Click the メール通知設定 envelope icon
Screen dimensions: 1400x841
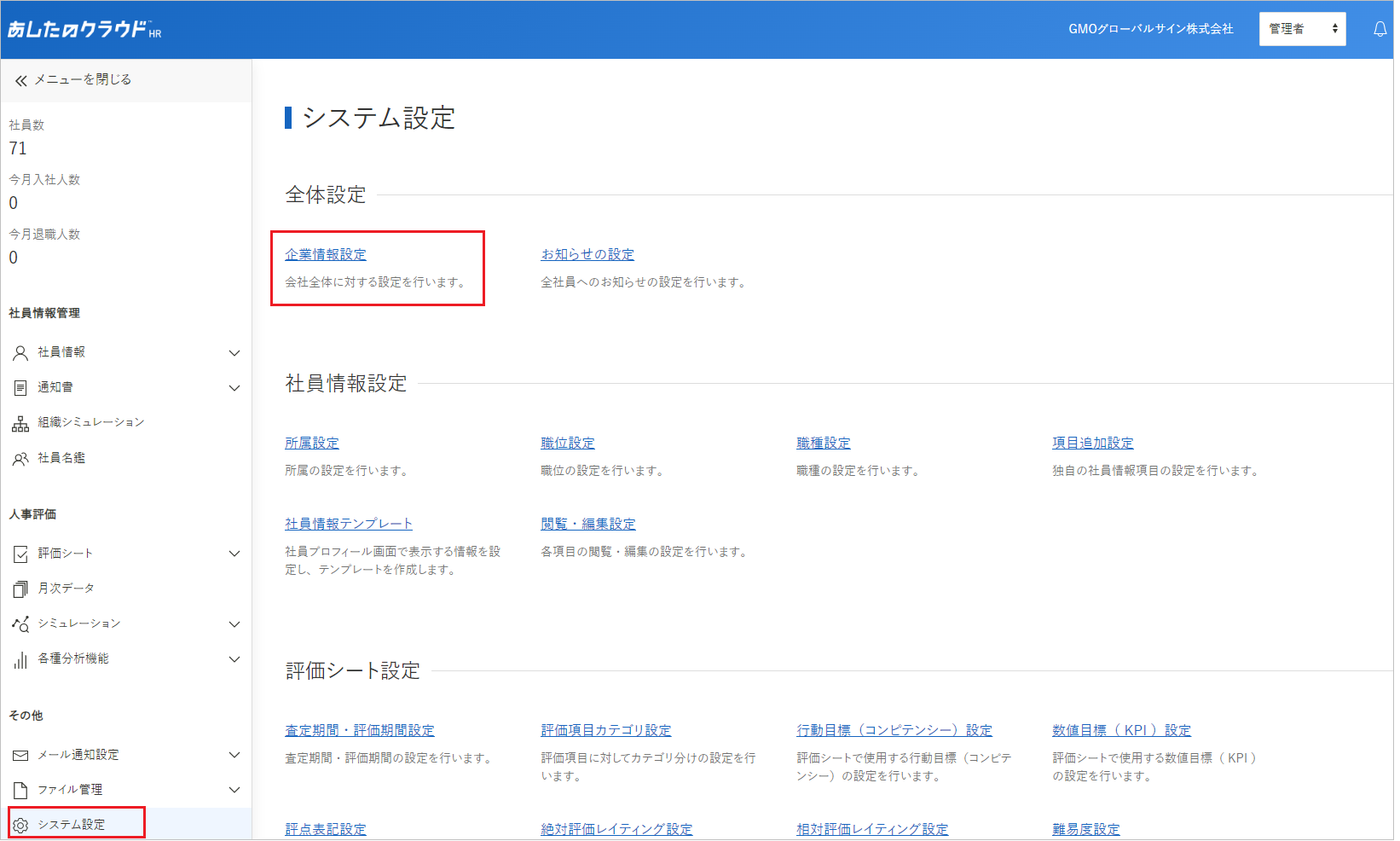coord(20,755)
